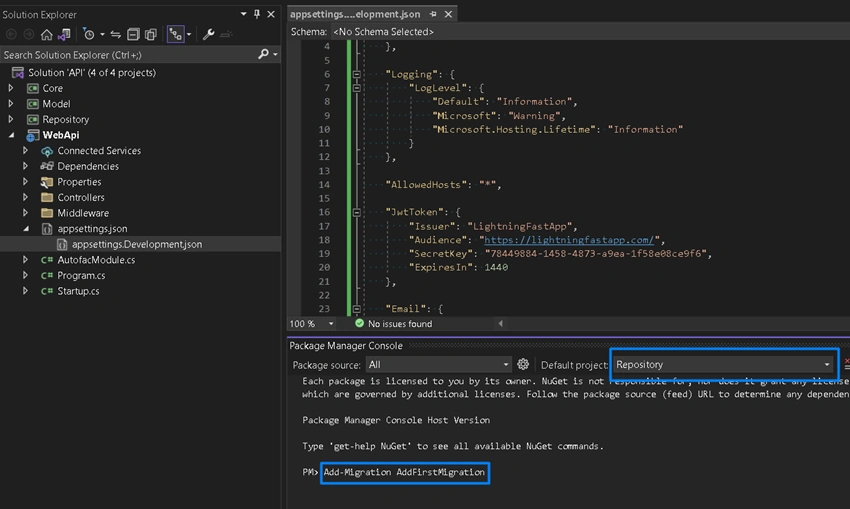850x509 pixels.
Task: Click the Preview Selected Items icon
Action: 226,35
